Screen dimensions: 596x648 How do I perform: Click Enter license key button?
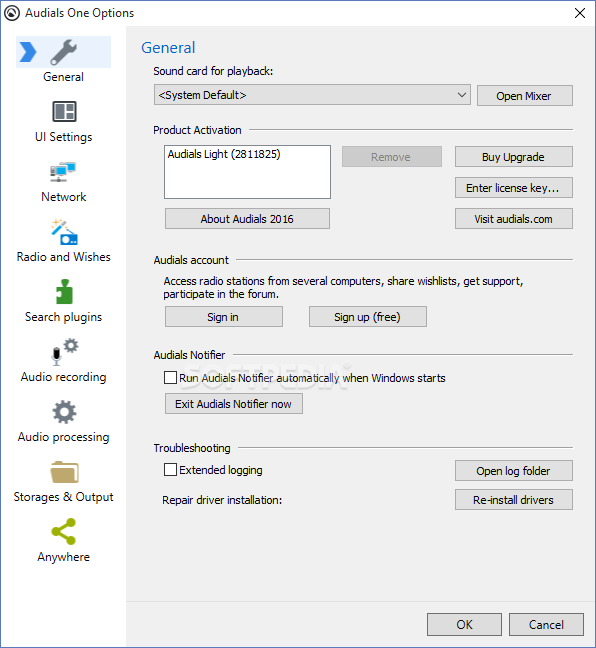[x=513, y=188]
